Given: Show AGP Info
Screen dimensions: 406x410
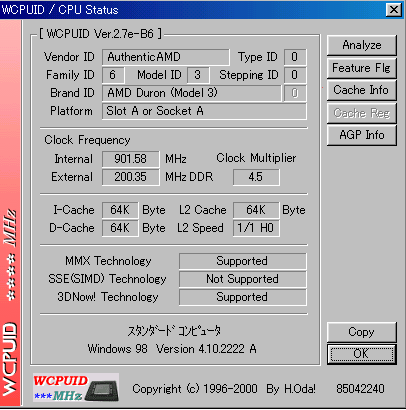Looking at the screenshot, I should [x=362, y=135].
